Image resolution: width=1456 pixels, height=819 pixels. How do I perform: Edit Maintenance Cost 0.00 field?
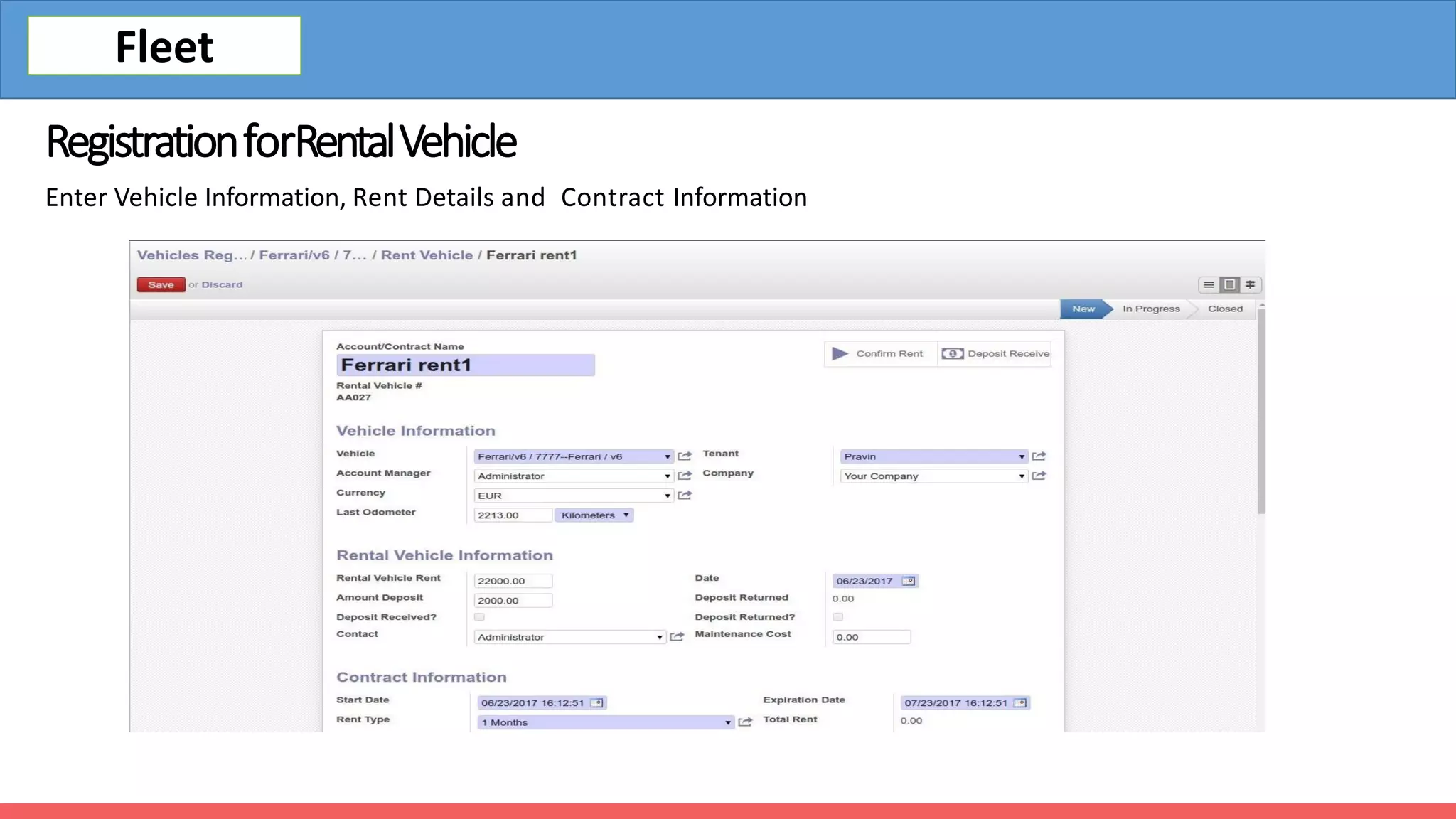tap(871, 637)
